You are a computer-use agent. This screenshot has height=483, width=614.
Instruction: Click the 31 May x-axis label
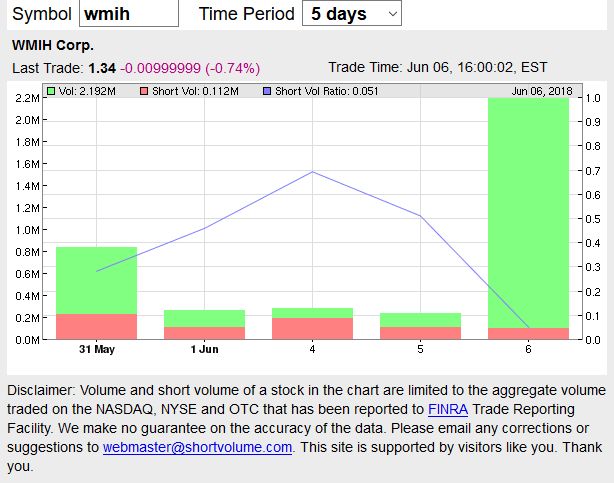97,349
